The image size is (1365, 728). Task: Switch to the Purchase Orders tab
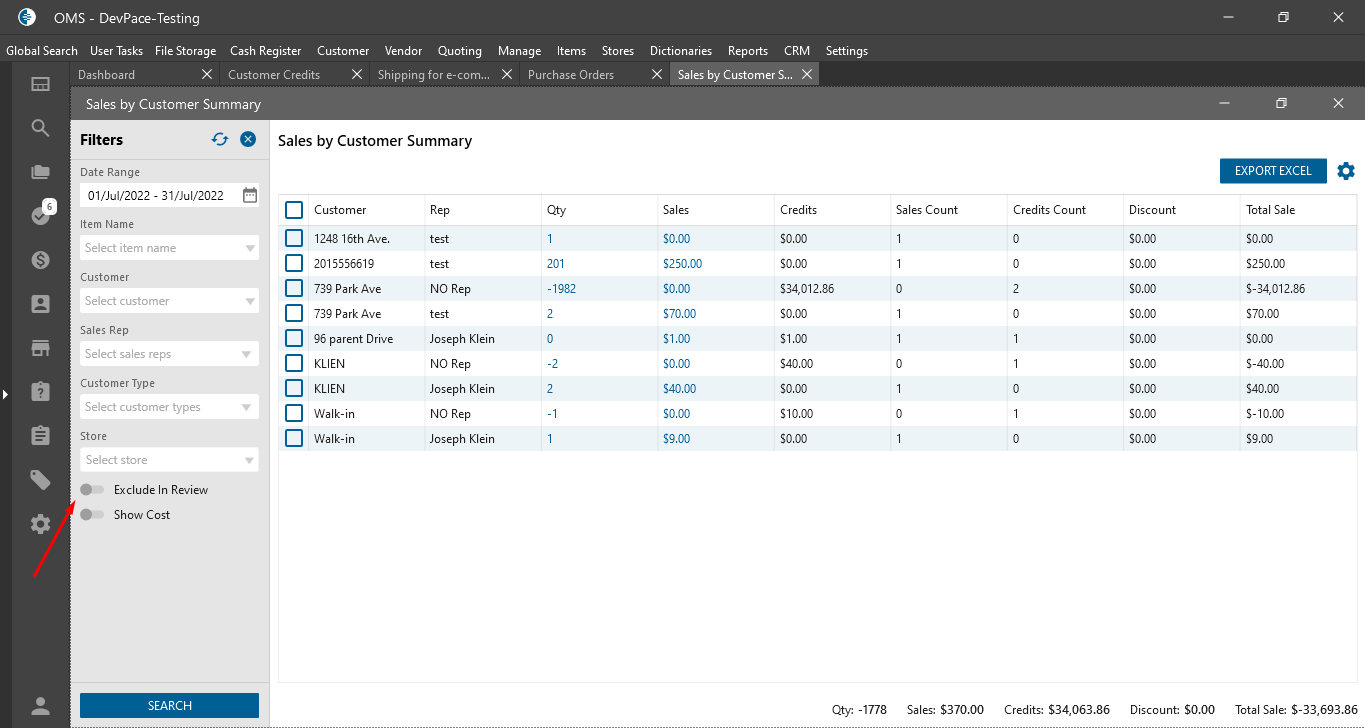[571, 75]
